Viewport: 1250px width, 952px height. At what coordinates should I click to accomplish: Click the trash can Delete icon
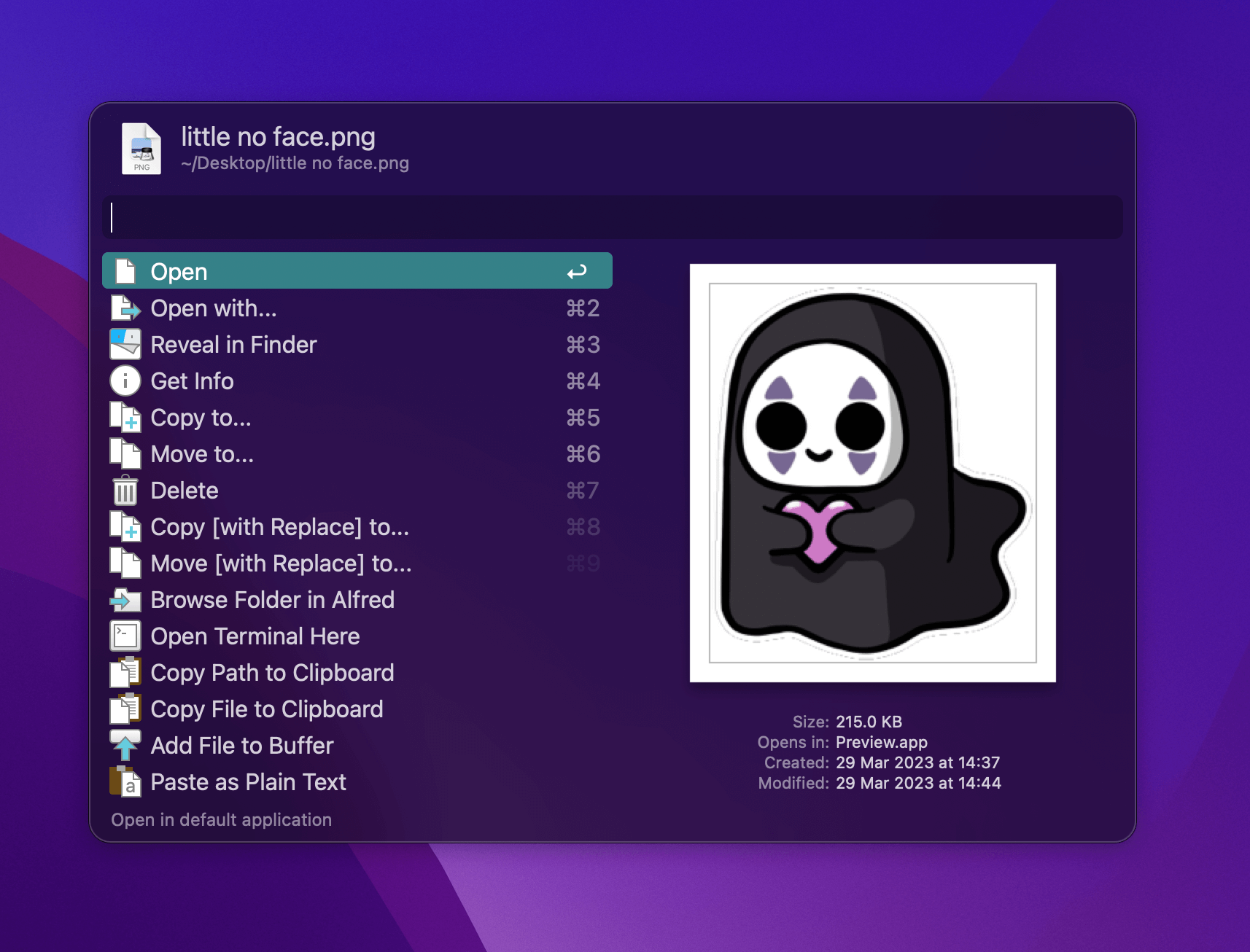pyautogui.click(x=125, y=491)
